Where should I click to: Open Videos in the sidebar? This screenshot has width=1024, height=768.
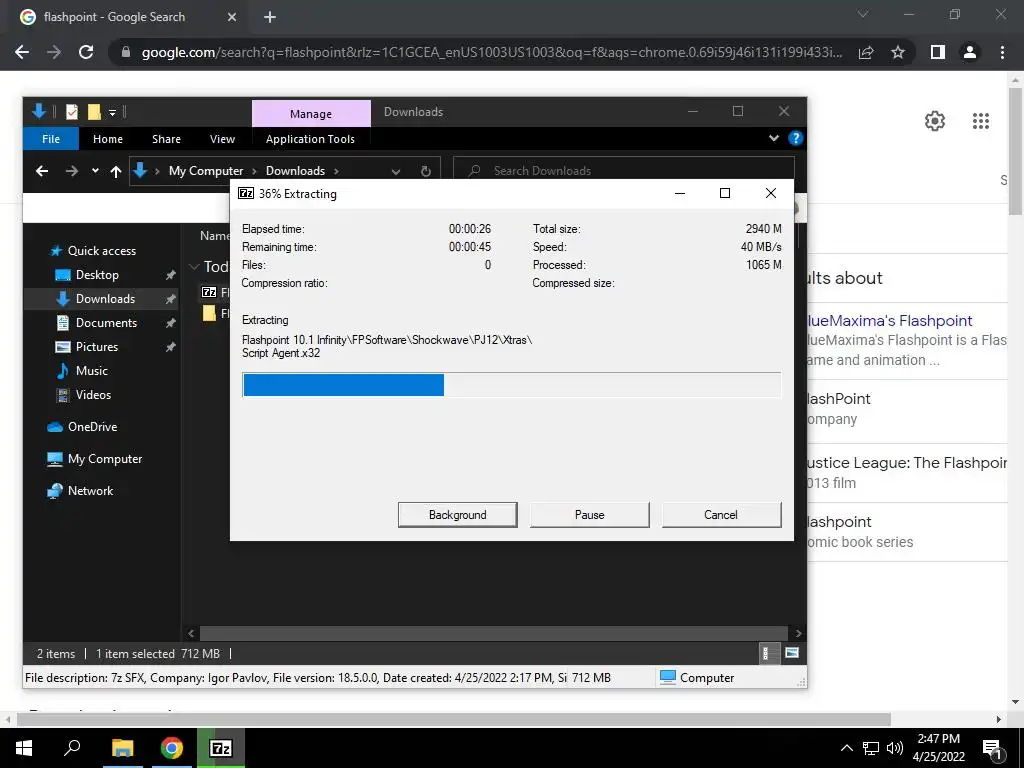tap(93, 394)
